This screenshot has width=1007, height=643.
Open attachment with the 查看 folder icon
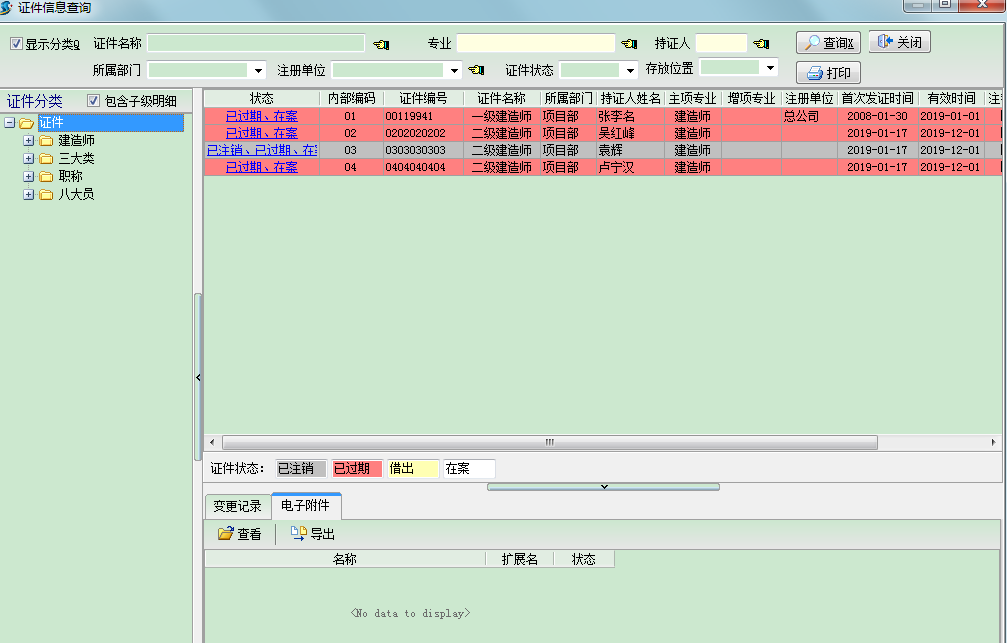[x=226, y=533]
